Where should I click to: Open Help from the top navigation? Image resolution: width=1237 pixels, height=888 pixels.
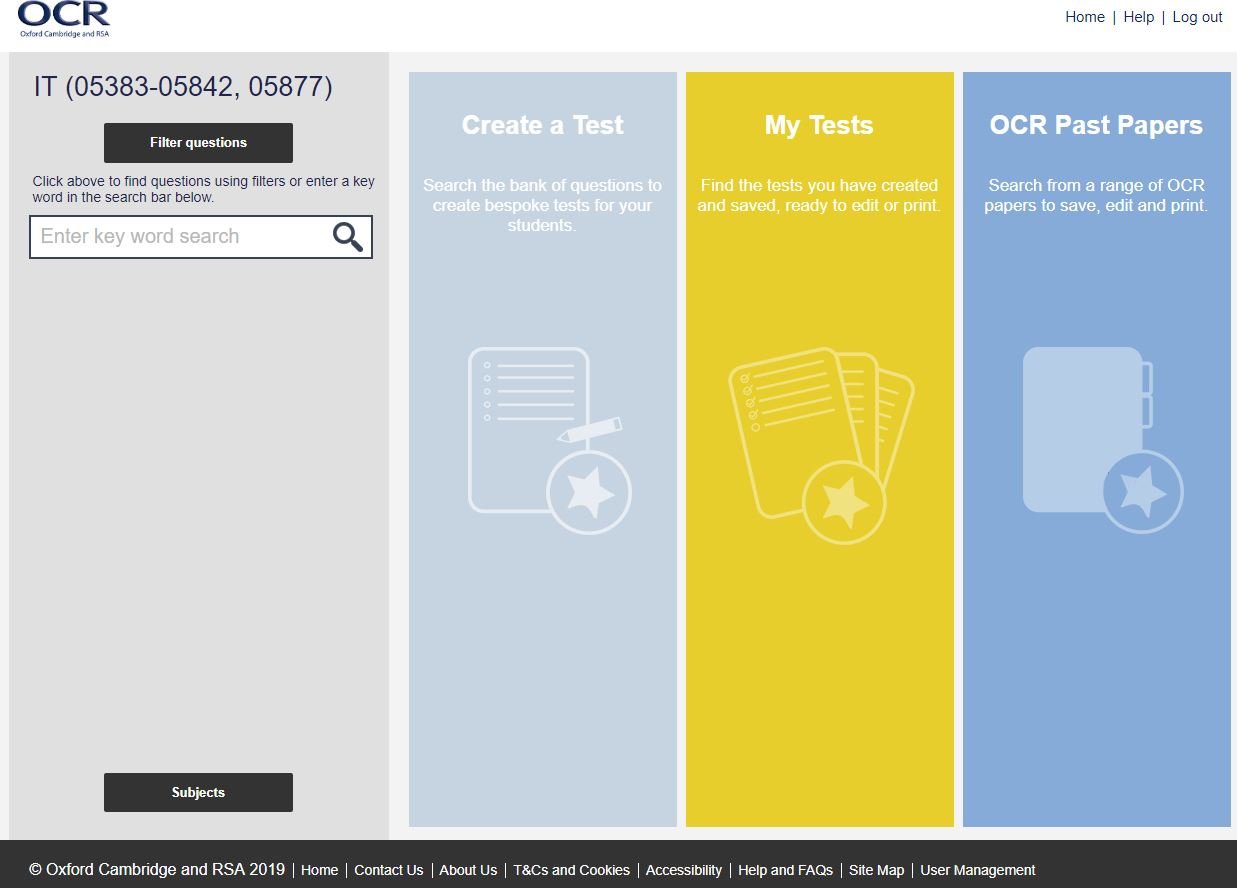(1138, 16)
